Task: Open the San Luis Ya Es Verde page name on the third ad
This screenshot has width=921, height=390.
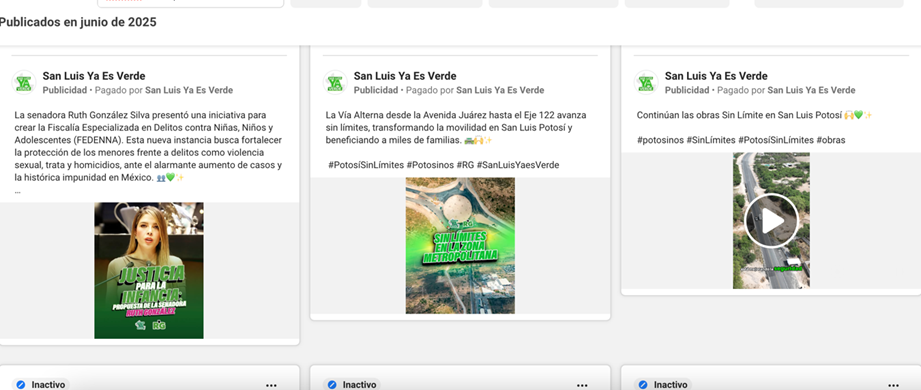Action: pos(716,76)
